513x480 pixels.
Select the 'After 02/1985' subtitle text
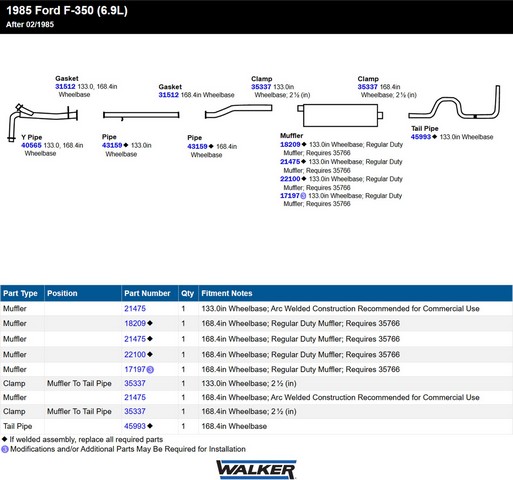tap(30, 24)
